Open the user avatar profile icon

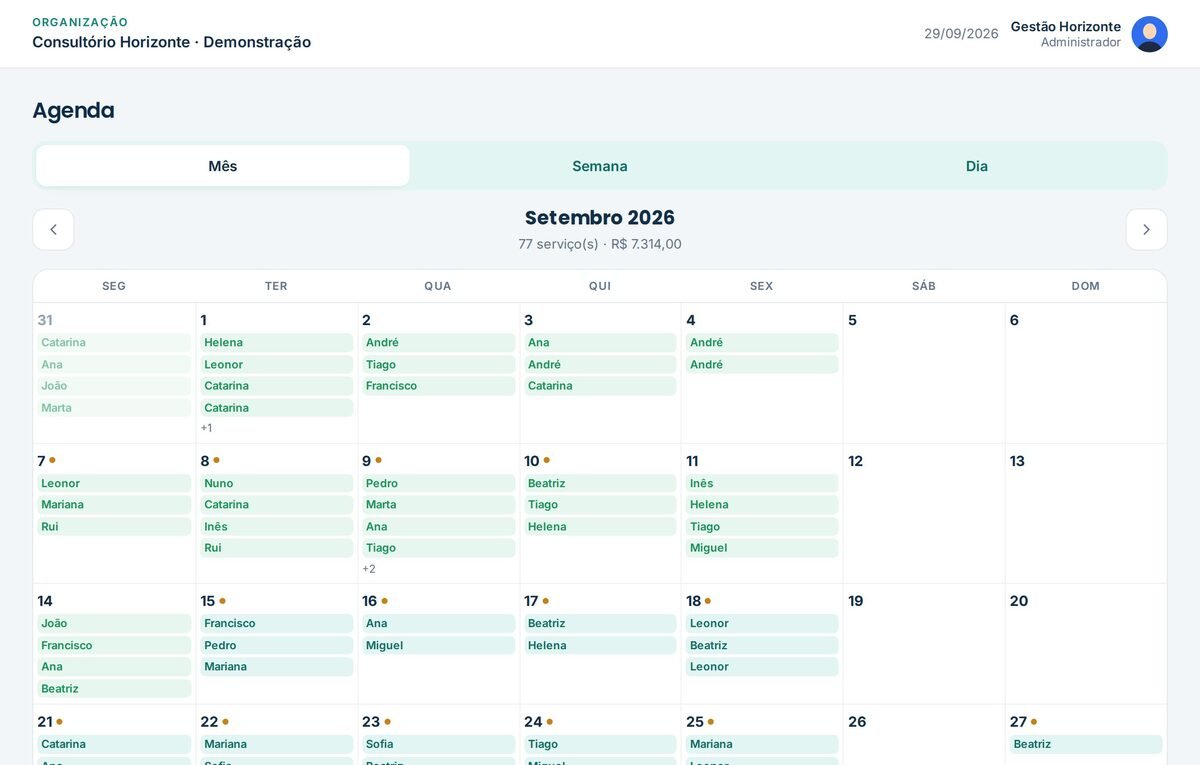click(1149, 34)
